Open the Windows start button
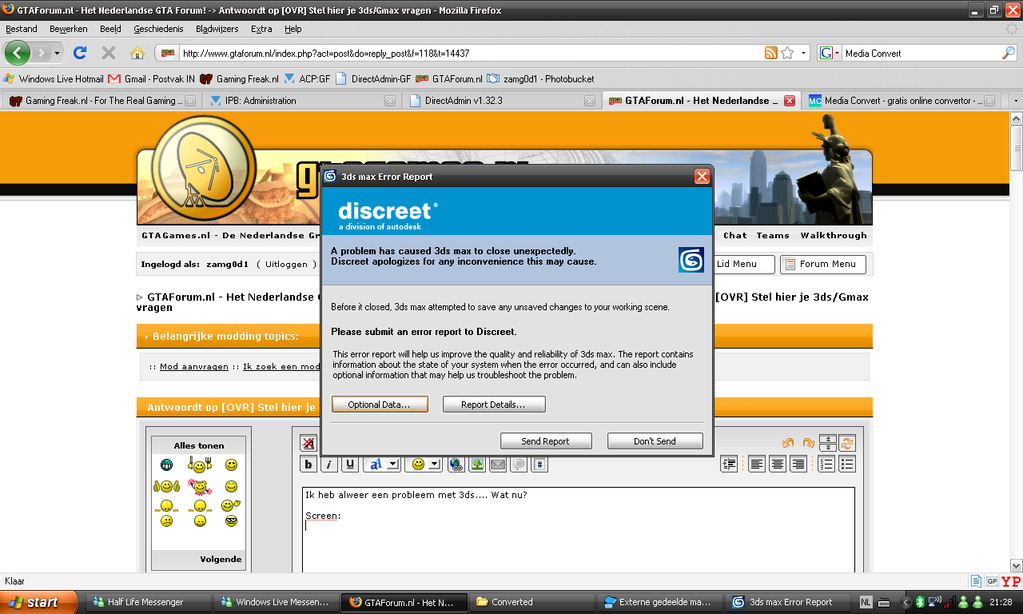Image resolution: width=1023 pixels, height=614 pixels. [x=38, y=602]
